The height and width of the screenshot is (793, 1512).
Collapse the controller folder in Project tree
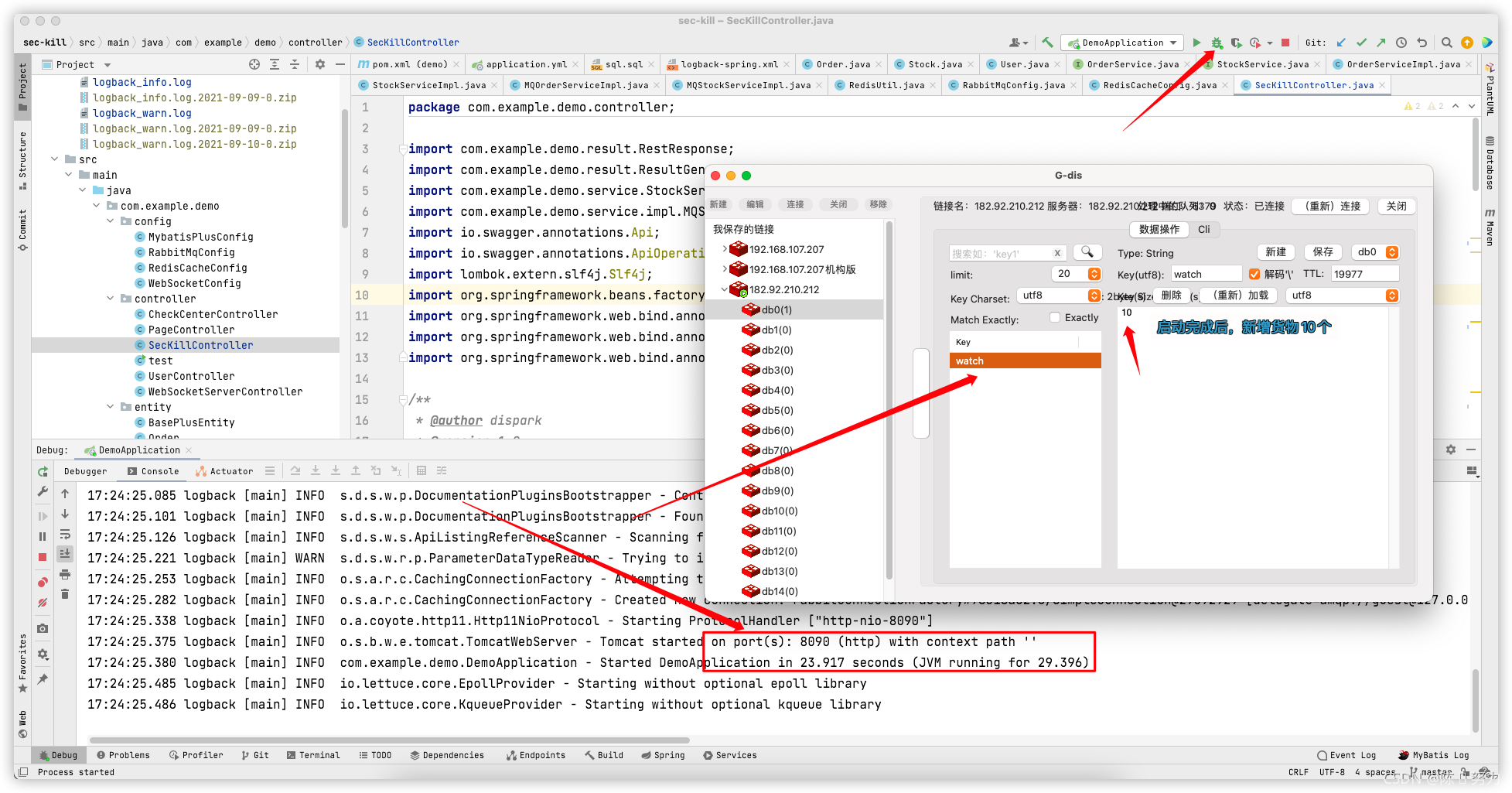tap(111, 299)
